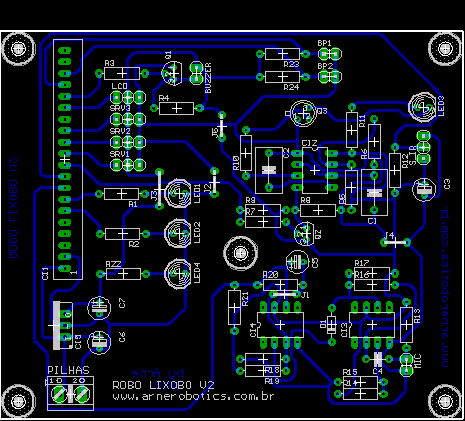Select the R3 resistor body
The image size is (465, 421).
tap(122, 73)
